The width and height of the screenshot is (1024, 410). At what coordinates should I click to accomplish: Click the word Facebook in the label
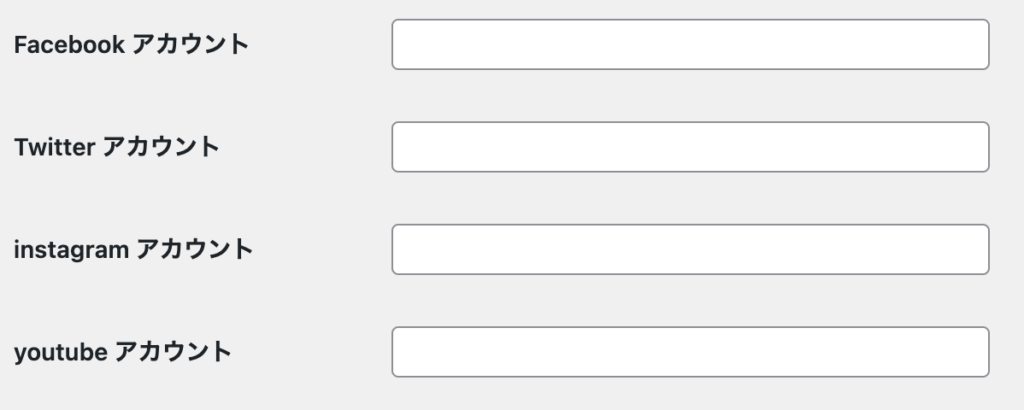pyautogui.click(x=69, y=45)
